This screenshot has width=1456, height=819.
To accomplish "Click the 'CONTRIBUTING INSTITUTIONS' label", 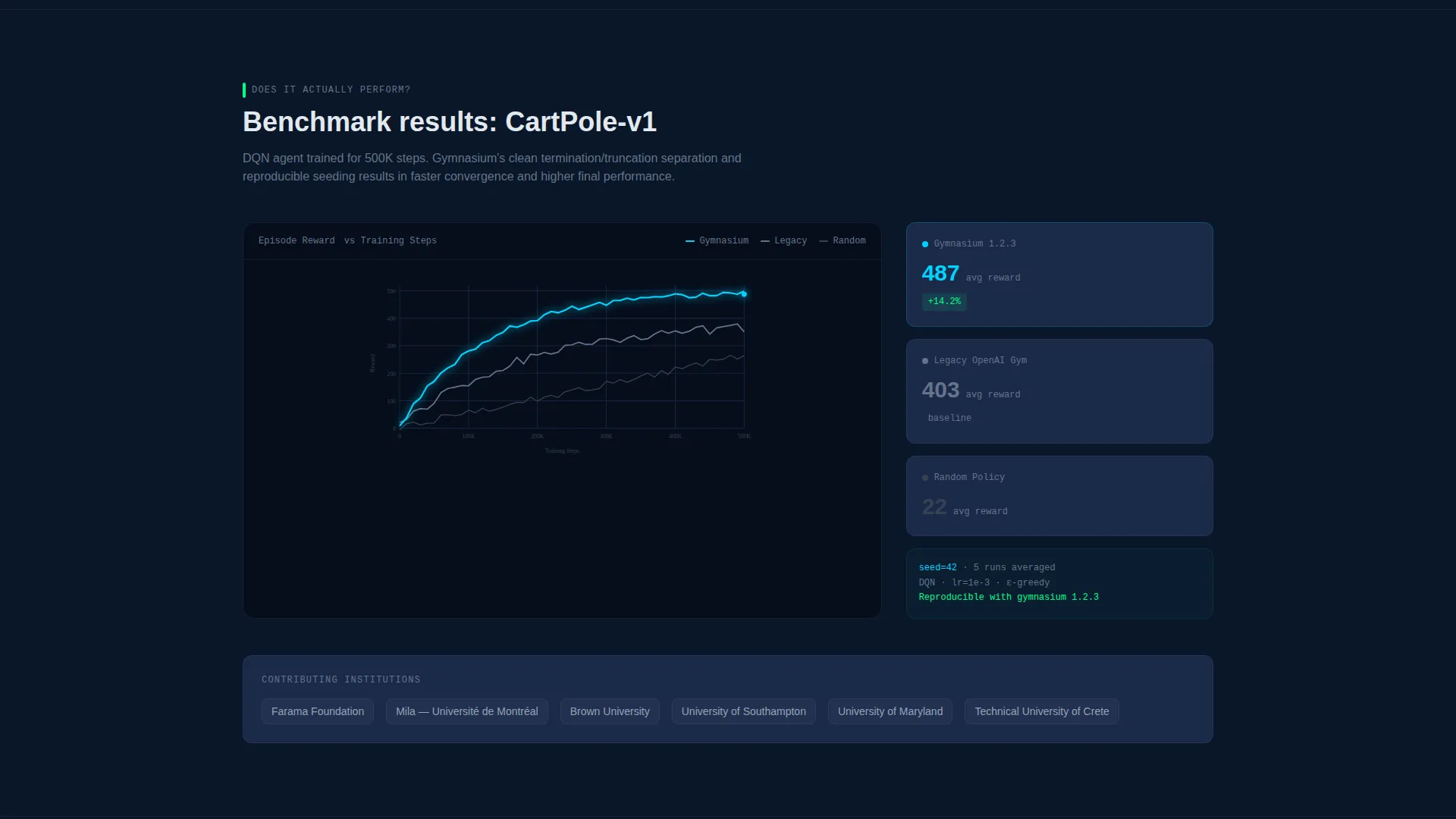I will [x=341, y=679].
